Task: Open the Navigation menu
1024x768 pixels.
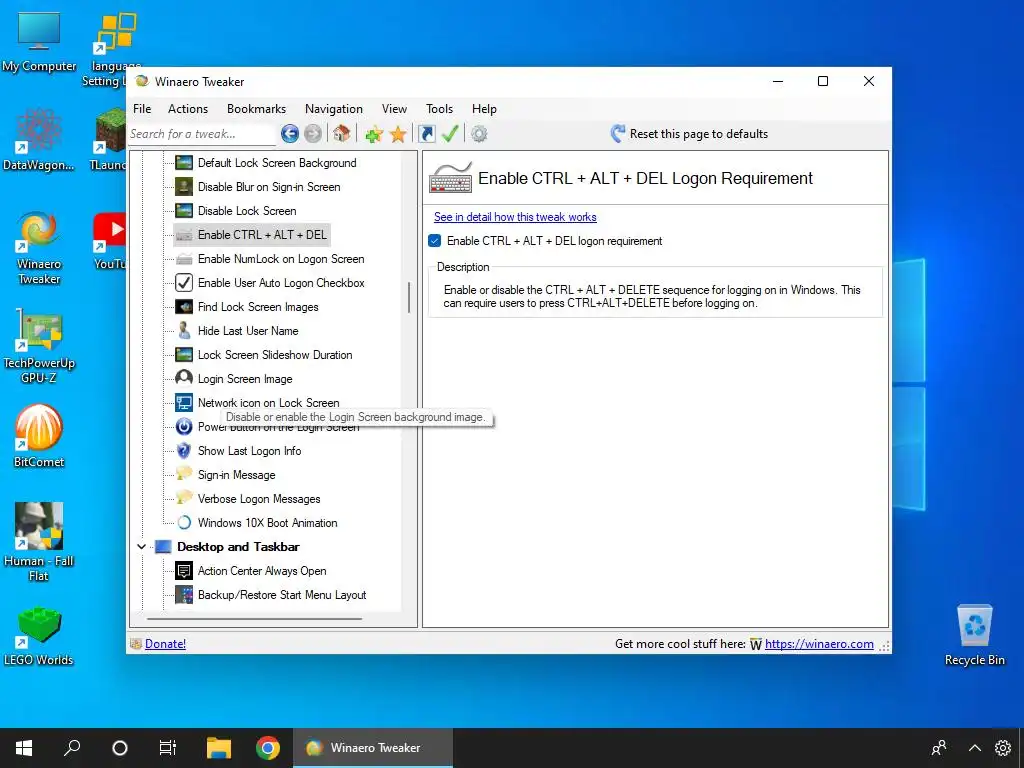Action: pos(334,109)
